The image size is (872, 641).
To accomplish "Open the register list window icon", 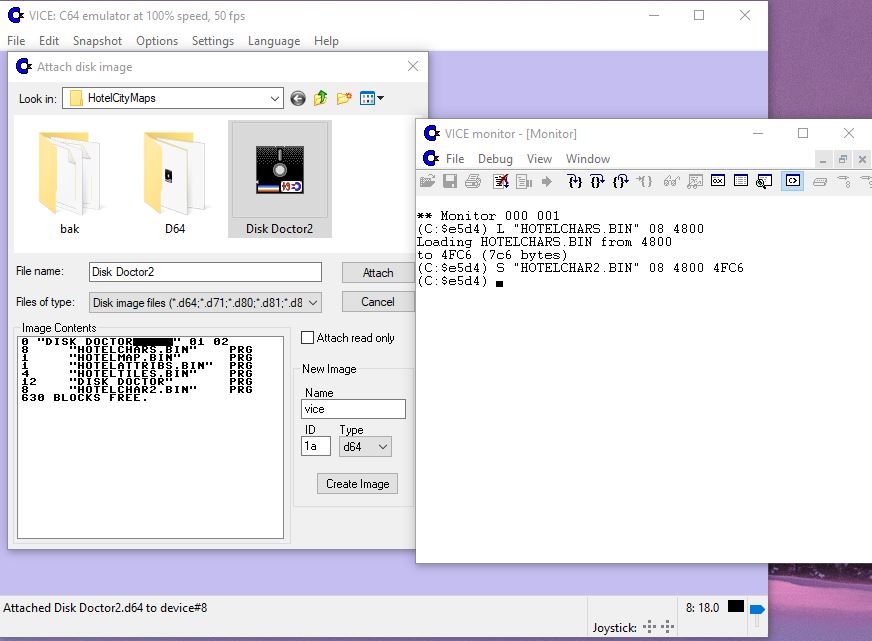I will (741, 181).
